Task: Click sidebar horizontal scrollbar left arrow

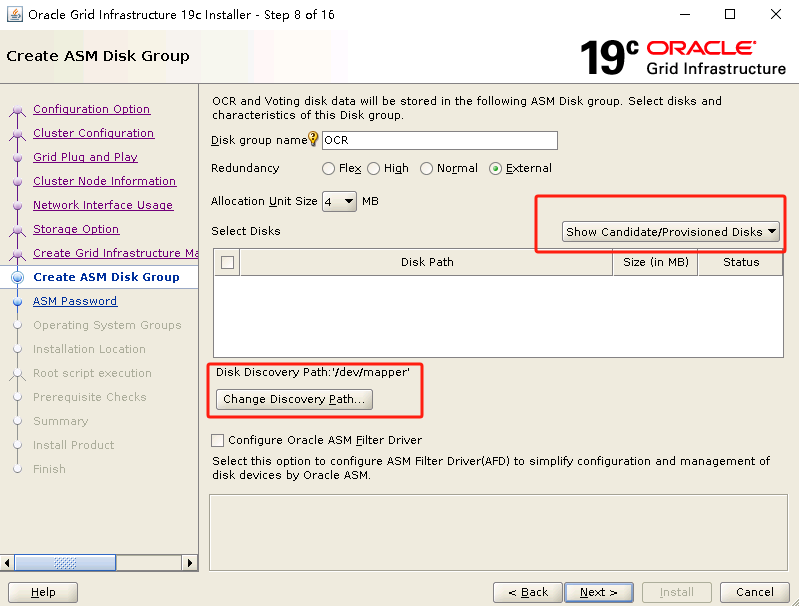Action: pyautogui.click(x=7, y=563)
